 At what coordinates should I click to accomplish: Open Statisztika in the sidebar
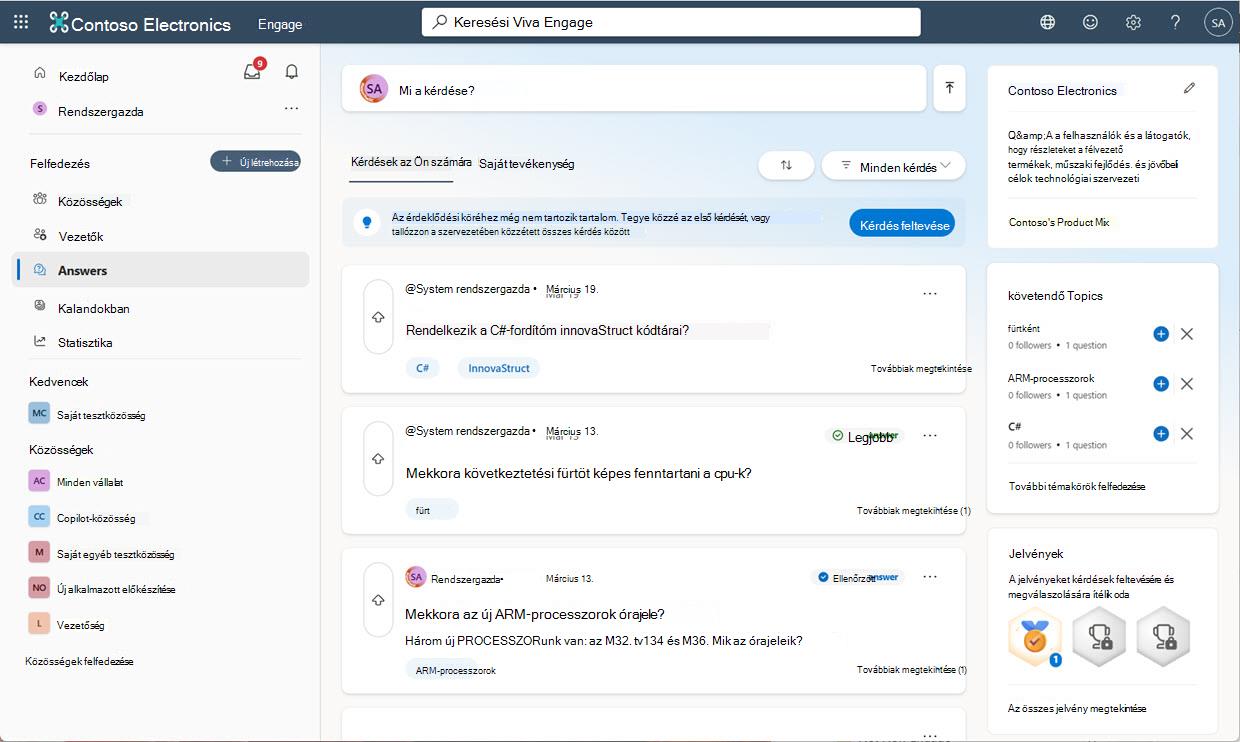pos(85,342)
